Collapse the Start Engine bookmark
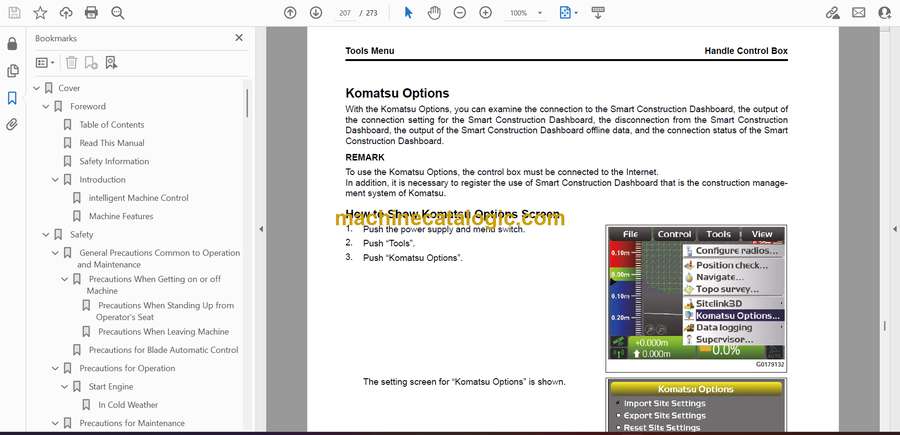Viewport: 900px width, 435px height. [64, 387]
